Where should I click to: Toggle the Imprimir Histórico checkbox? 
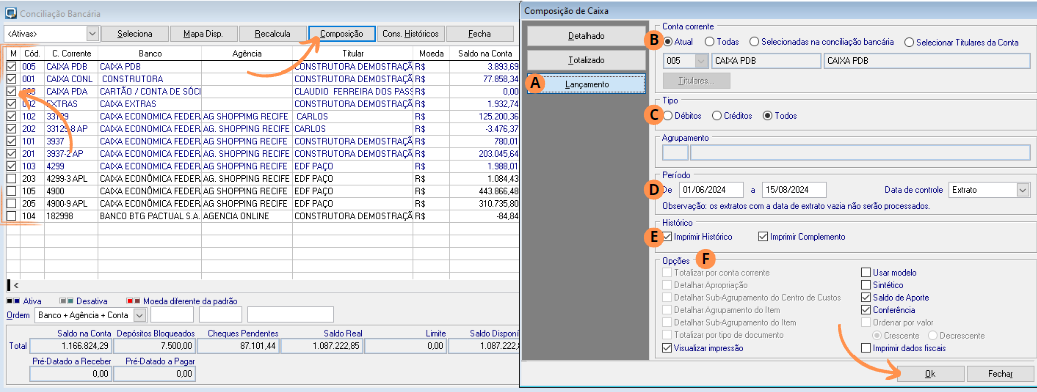[667, 237]
